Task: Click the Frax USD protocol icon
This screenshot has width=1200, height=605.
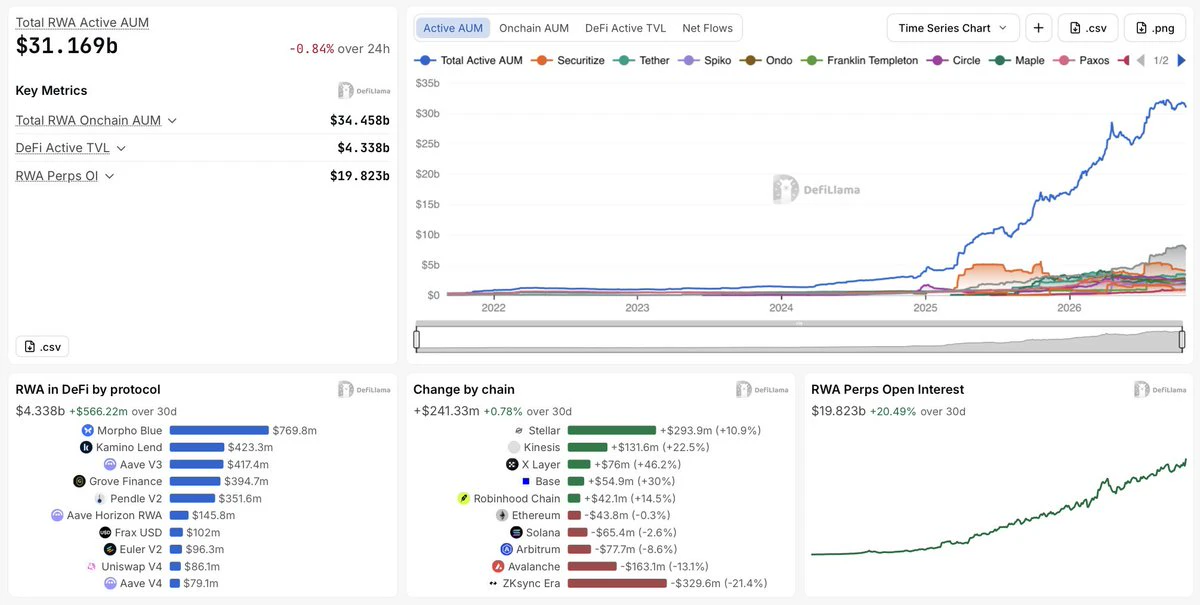Action: pyautogui.click(x=104, y=533)
